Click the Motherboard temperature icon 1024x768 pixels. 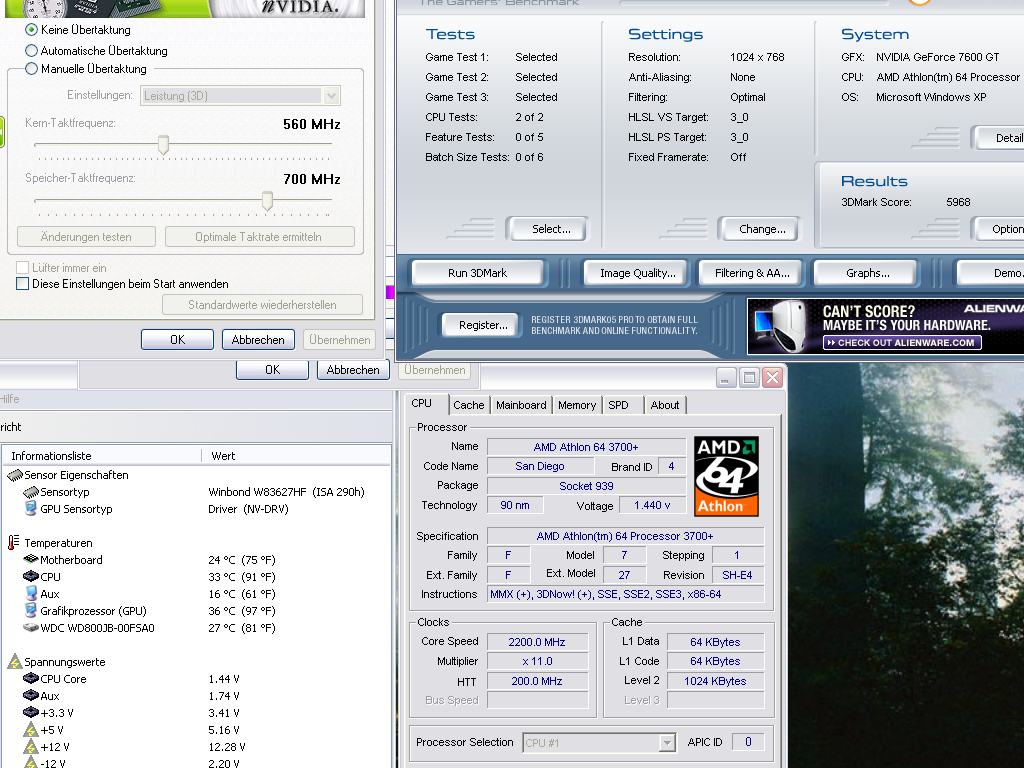[31, 559]
